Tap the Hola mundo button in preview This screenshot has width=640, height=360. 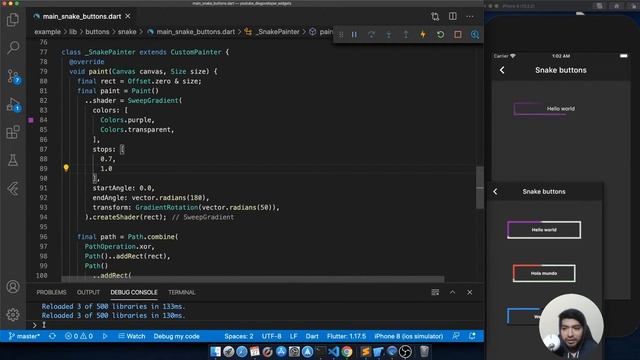tap(544, 273)
